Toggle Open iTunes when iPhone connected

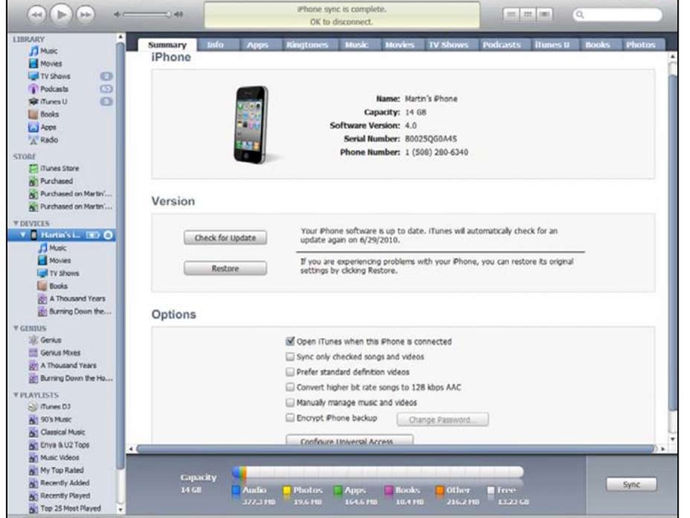(x=290, y=342)
